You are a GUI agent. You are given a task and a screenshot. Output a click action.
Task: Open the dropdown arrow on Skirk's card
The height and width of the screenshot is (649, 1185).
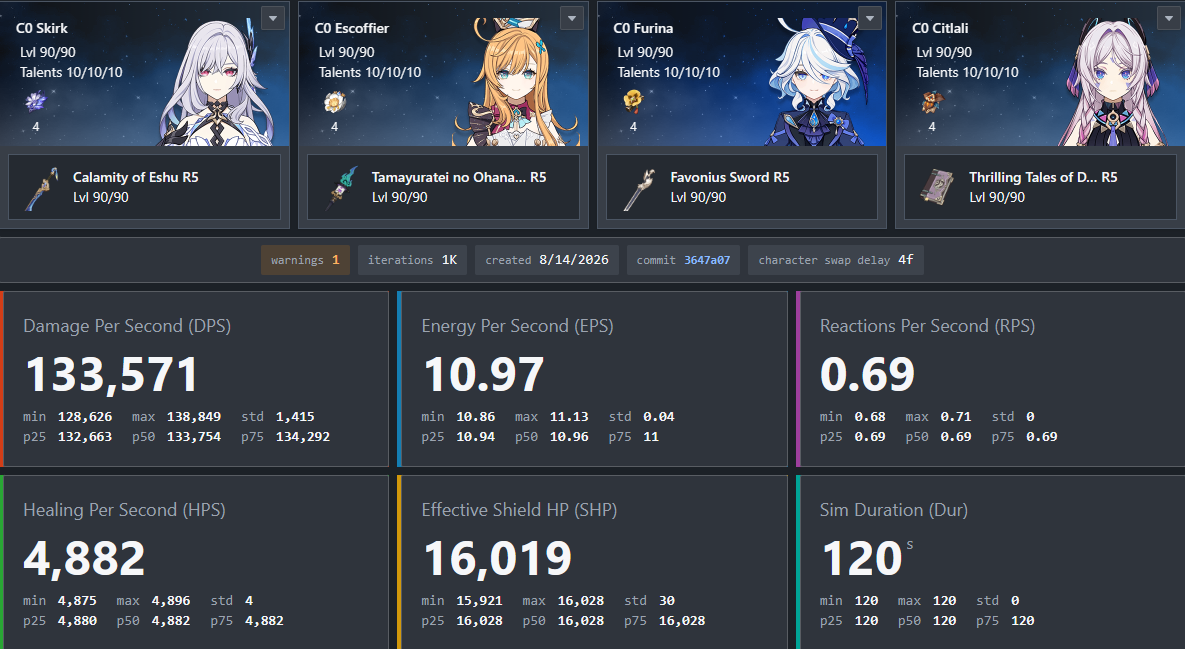click(x=273, y=18)
